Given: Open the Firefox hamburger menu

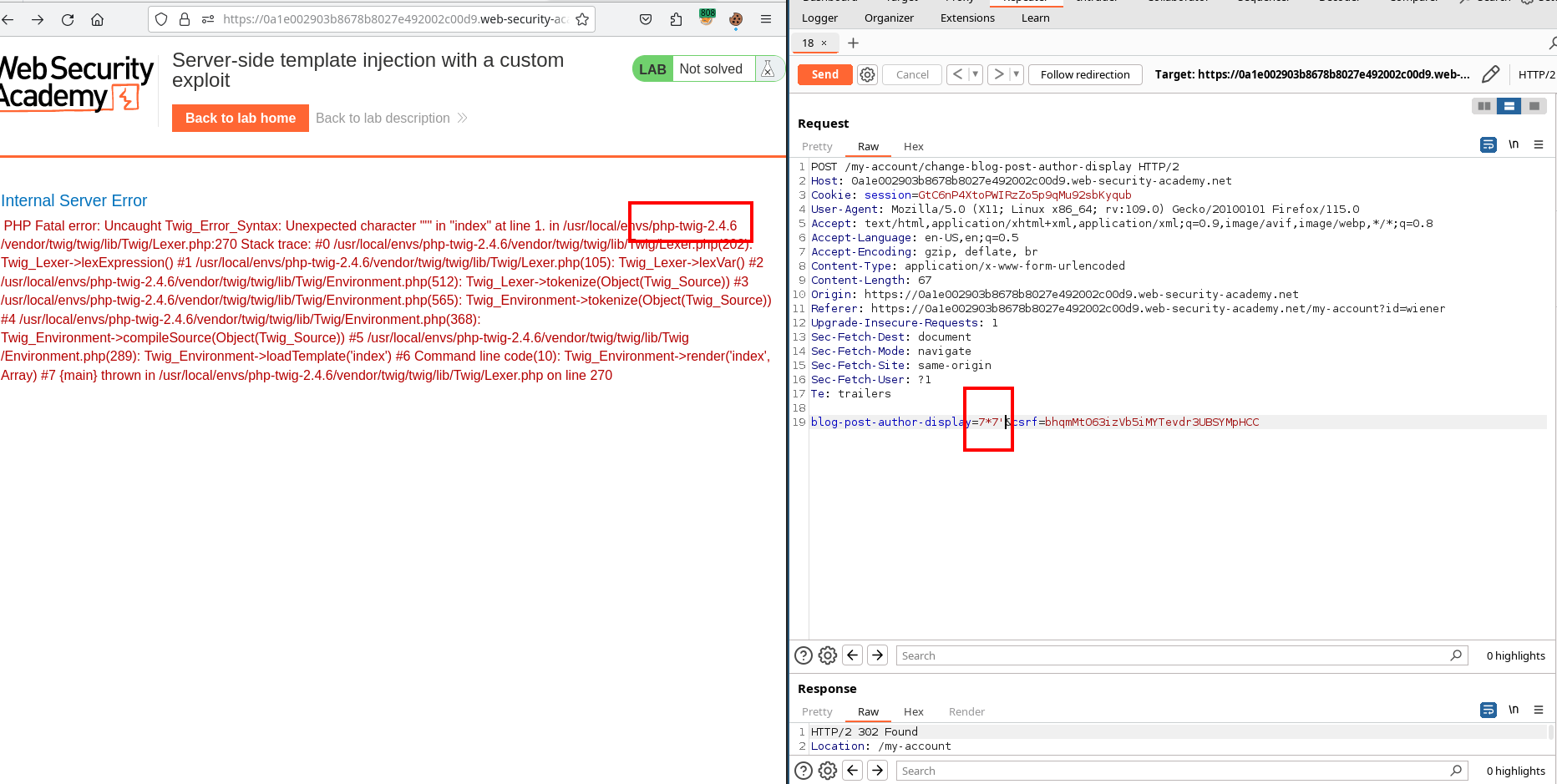Looking at the screenshot, I should pyautogui.click(x=766, y=19).
